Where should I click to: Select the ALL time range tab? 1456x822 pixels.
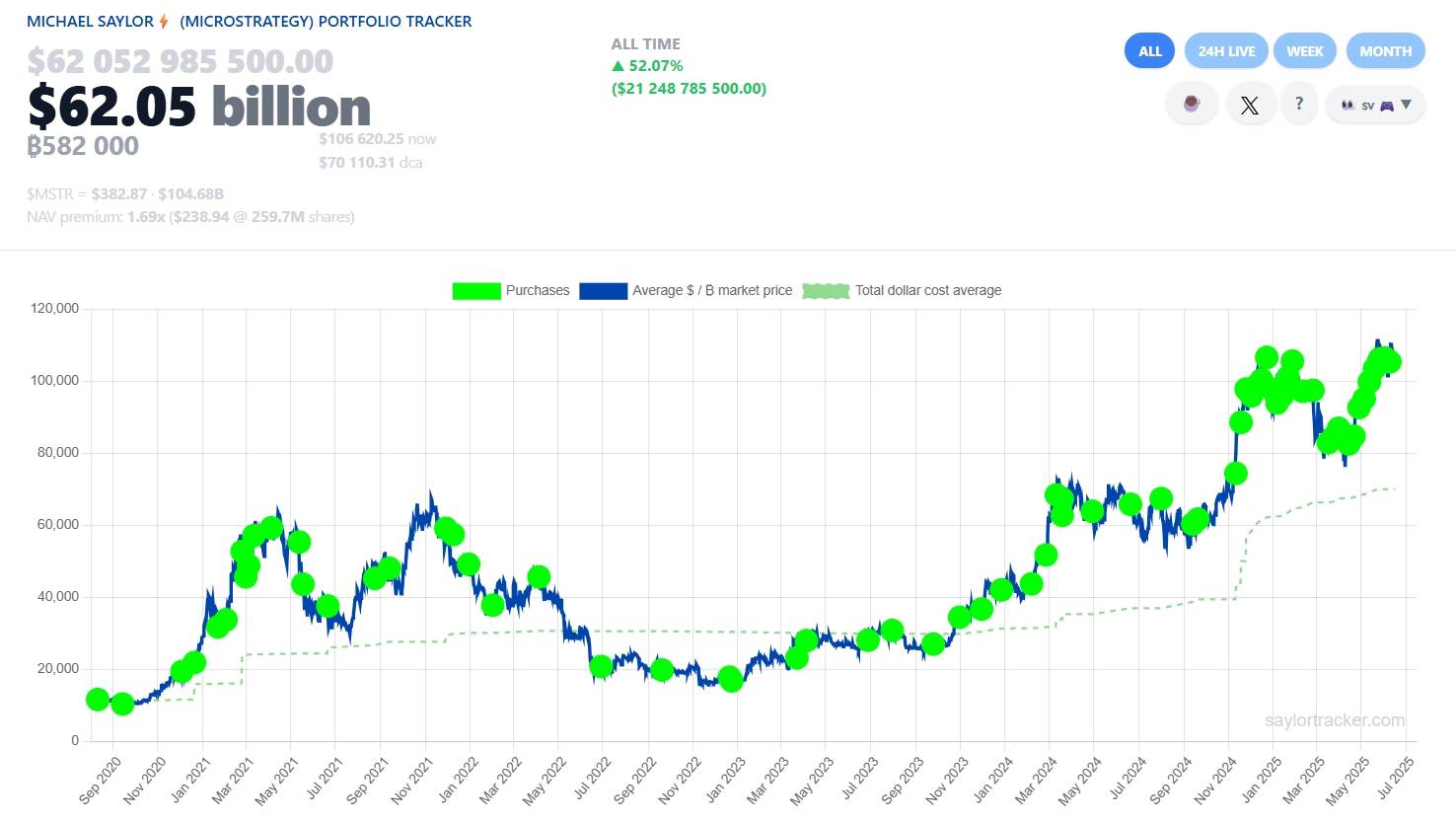[x=1149, y=51]
